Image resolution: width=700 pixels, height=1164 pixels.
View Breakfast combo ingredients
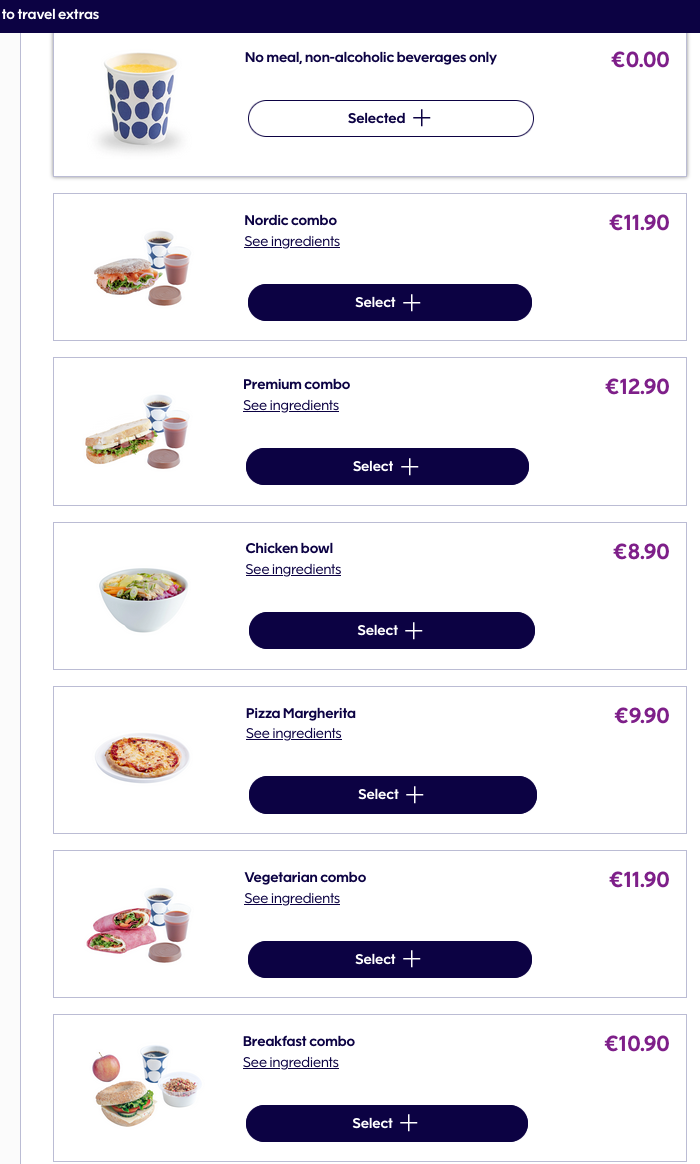291,1063
